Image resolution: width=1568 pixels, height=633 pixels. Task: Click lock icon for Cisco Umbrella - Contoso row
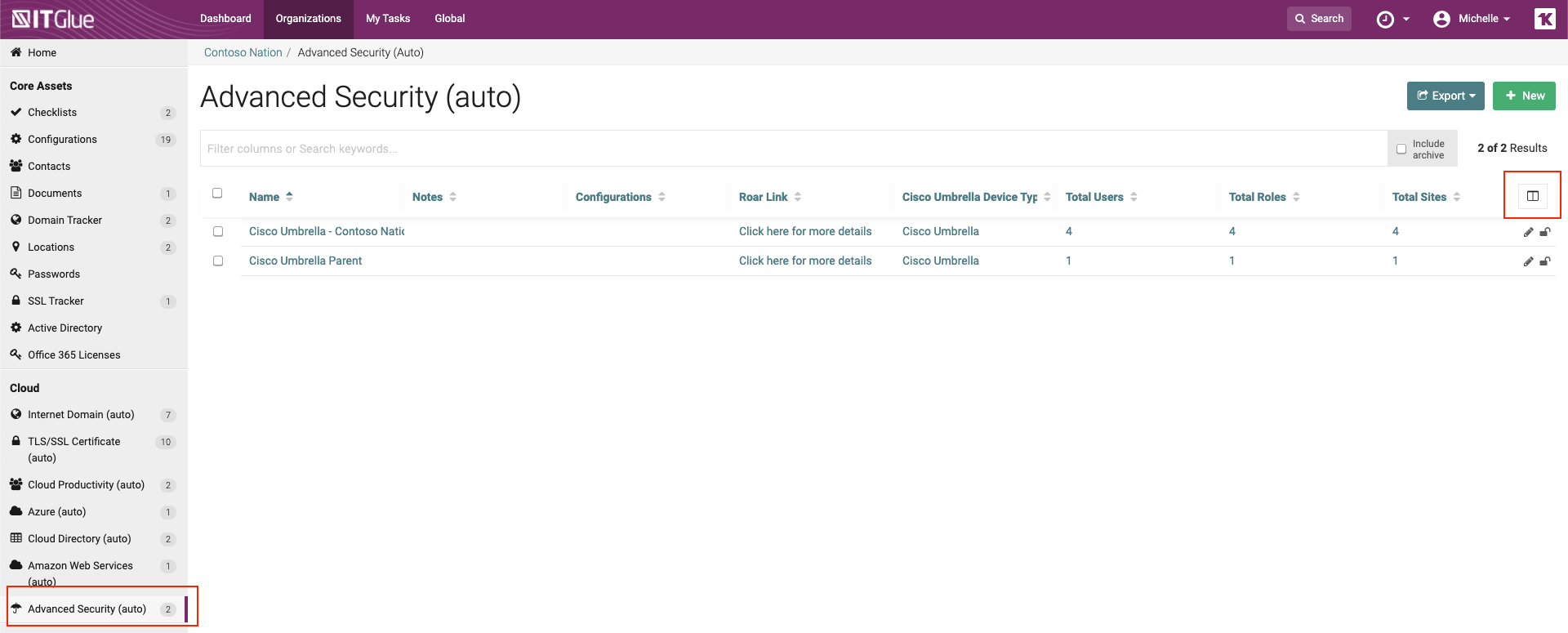(1545, 232)
